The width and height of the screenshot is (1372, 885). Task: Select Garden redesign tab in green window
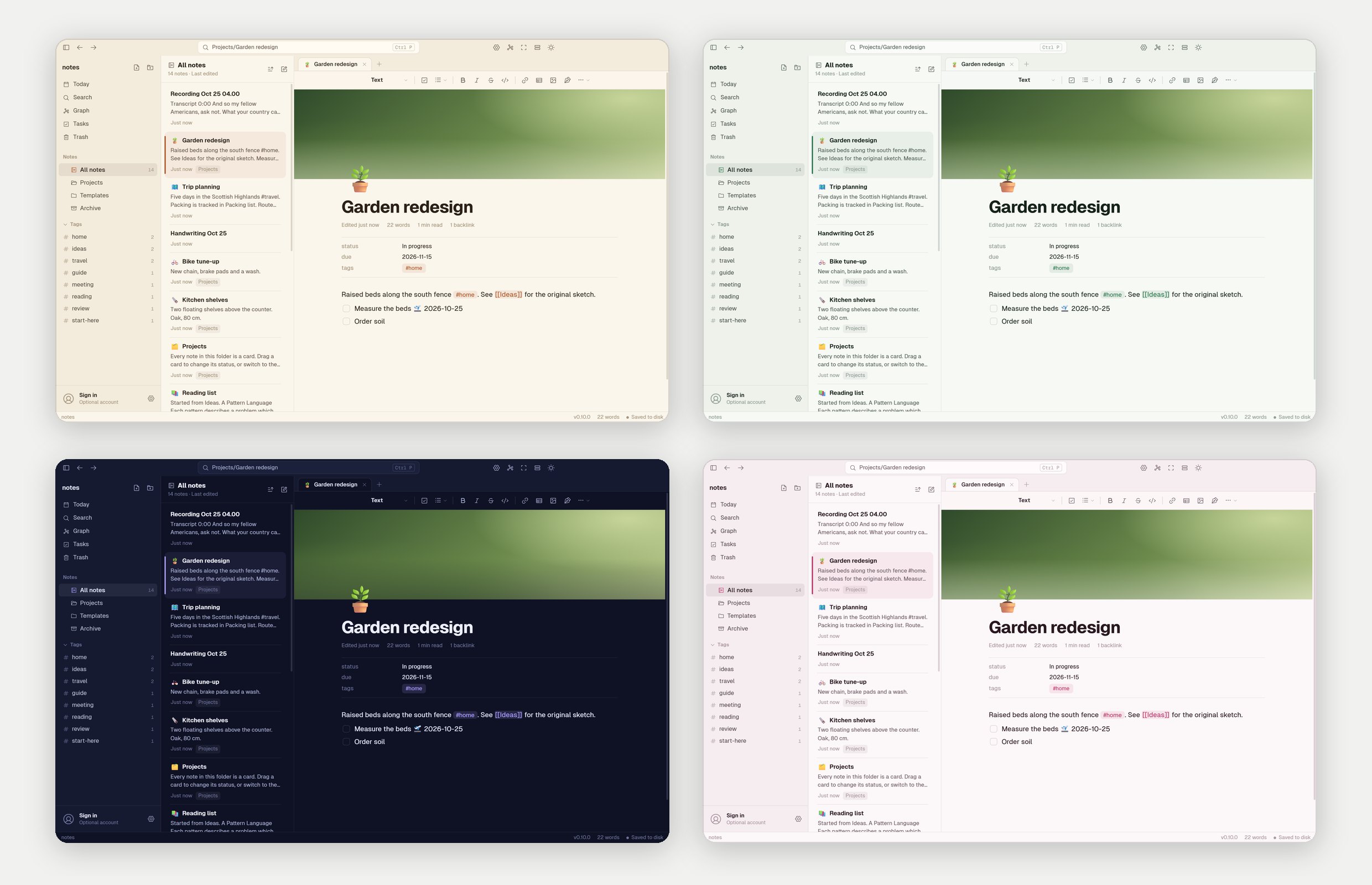983,64
